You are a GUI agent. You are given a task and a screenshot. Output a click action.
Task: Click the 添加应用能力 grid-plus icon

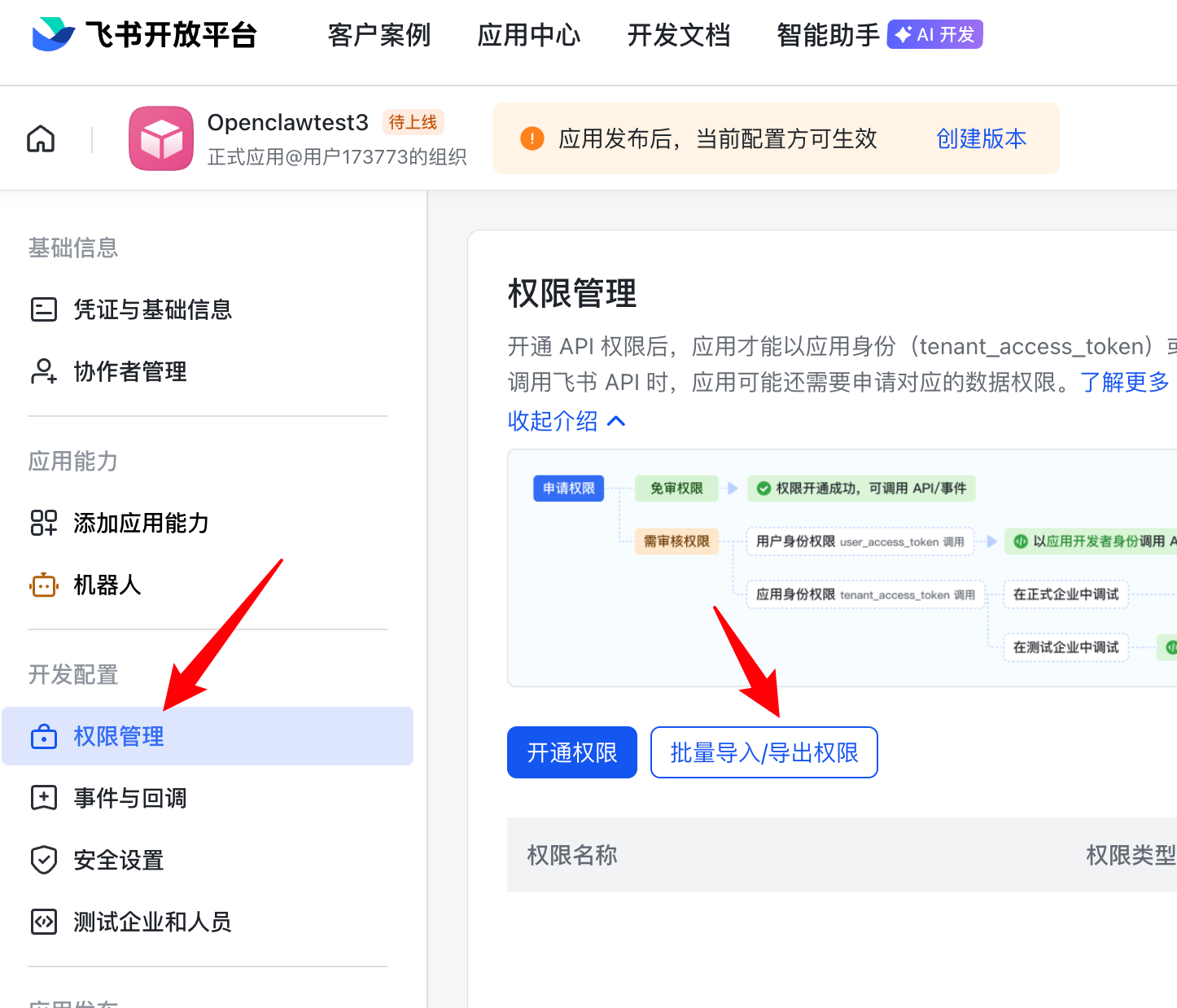(x=43, y=523)
